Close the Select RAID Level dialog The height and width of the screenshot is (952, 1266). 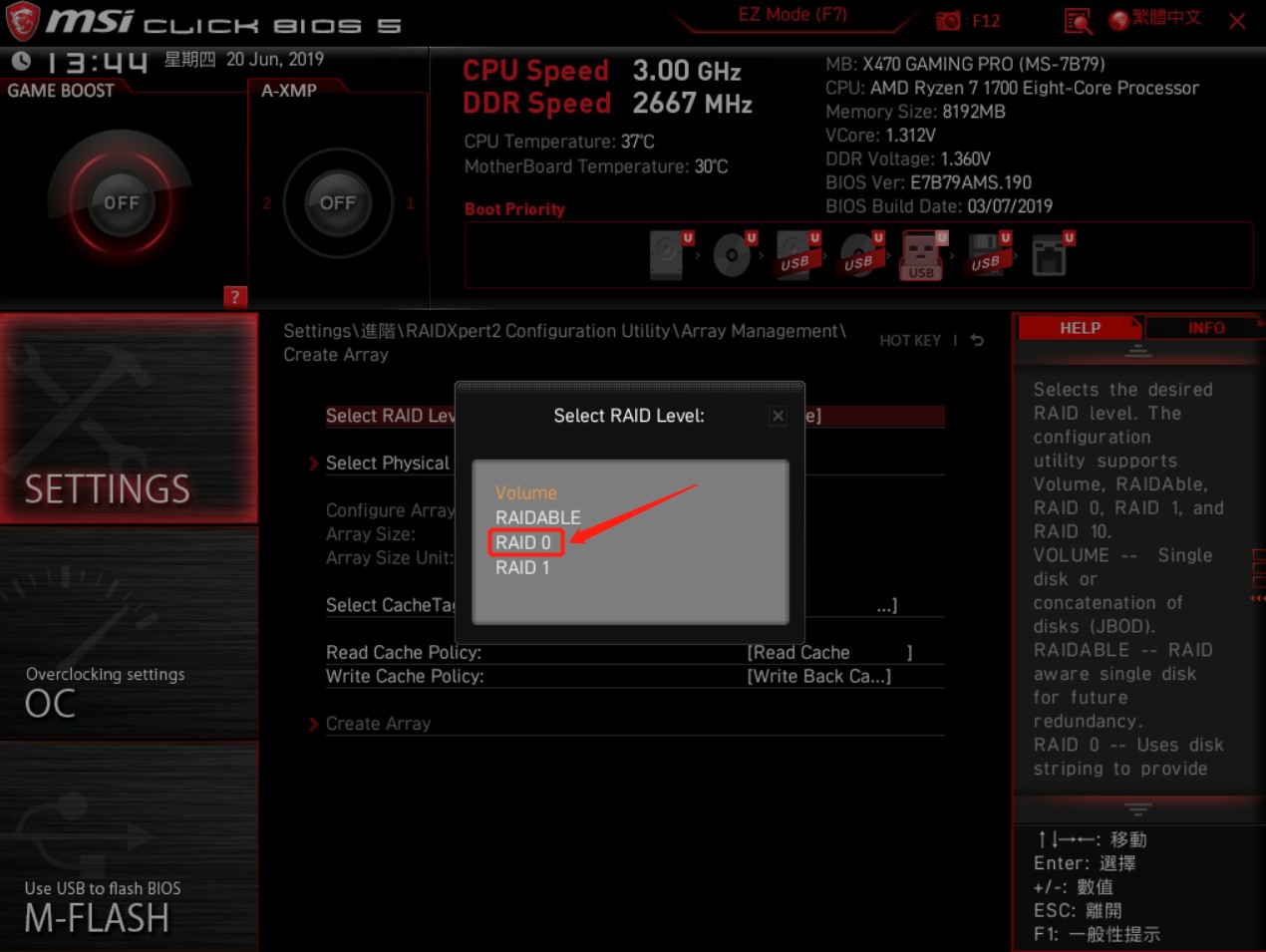tap(777, 416)
